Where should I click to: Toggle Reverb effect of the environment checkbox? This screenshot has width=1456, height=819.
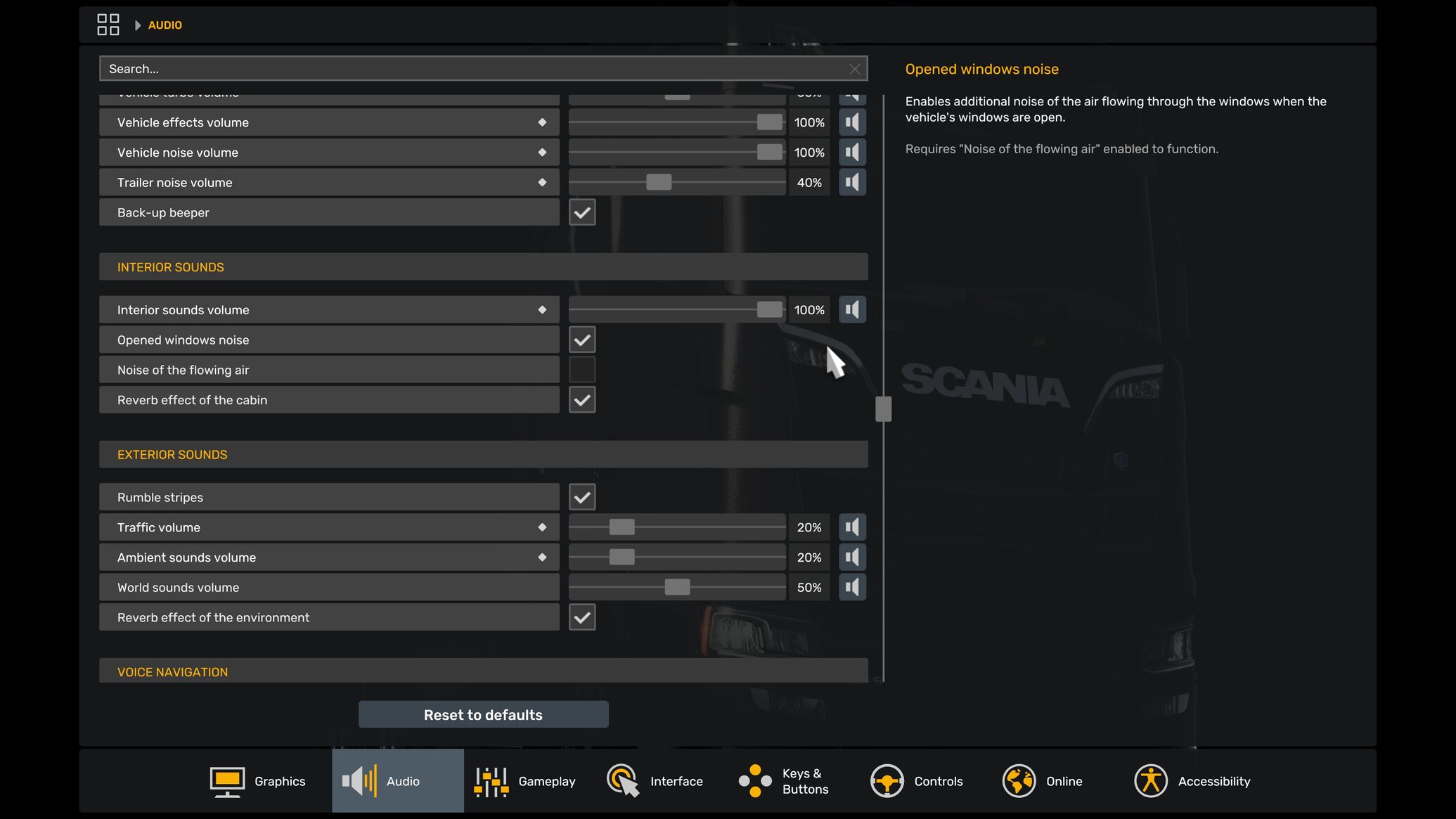click(x=582, y=618)
